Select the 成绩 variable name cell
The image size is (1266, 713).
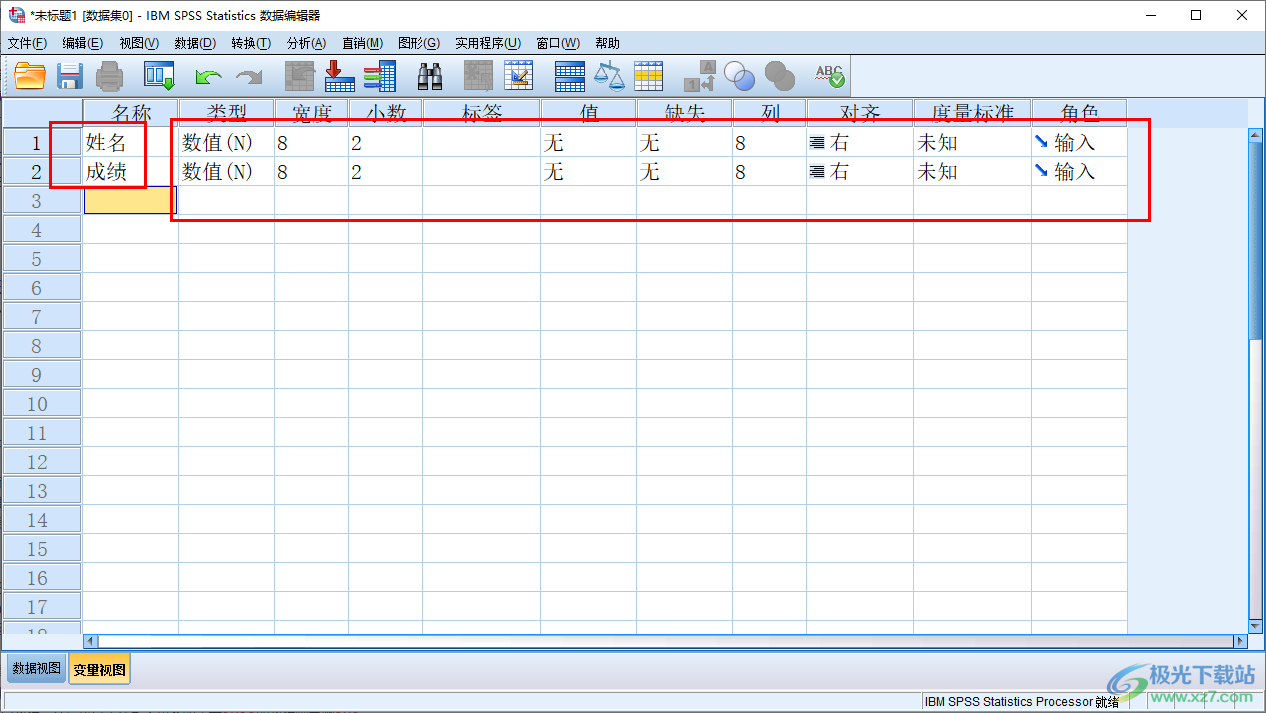pos(130,172)
